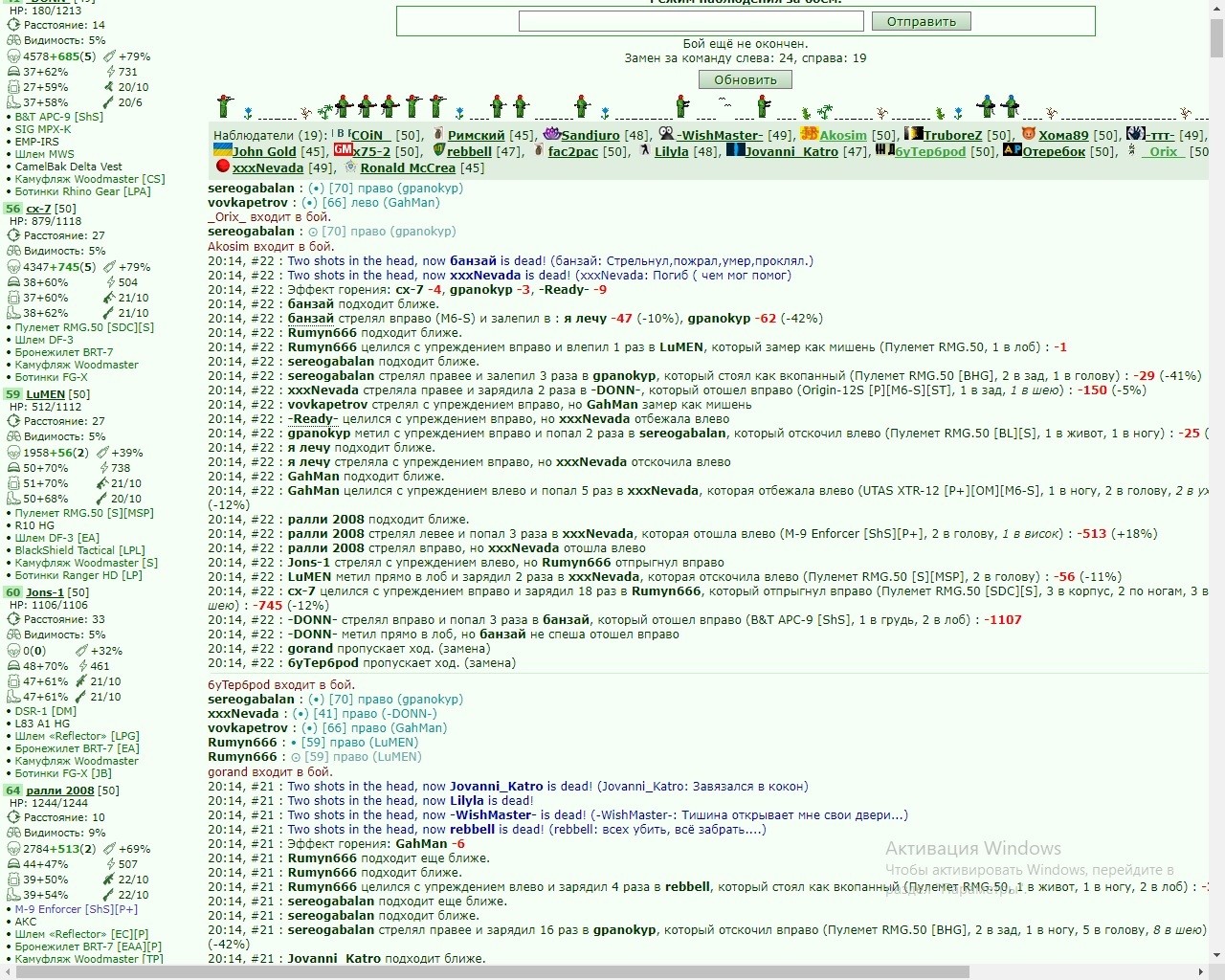Click the skull icon beside 4347+745(5)

[13, 267]
